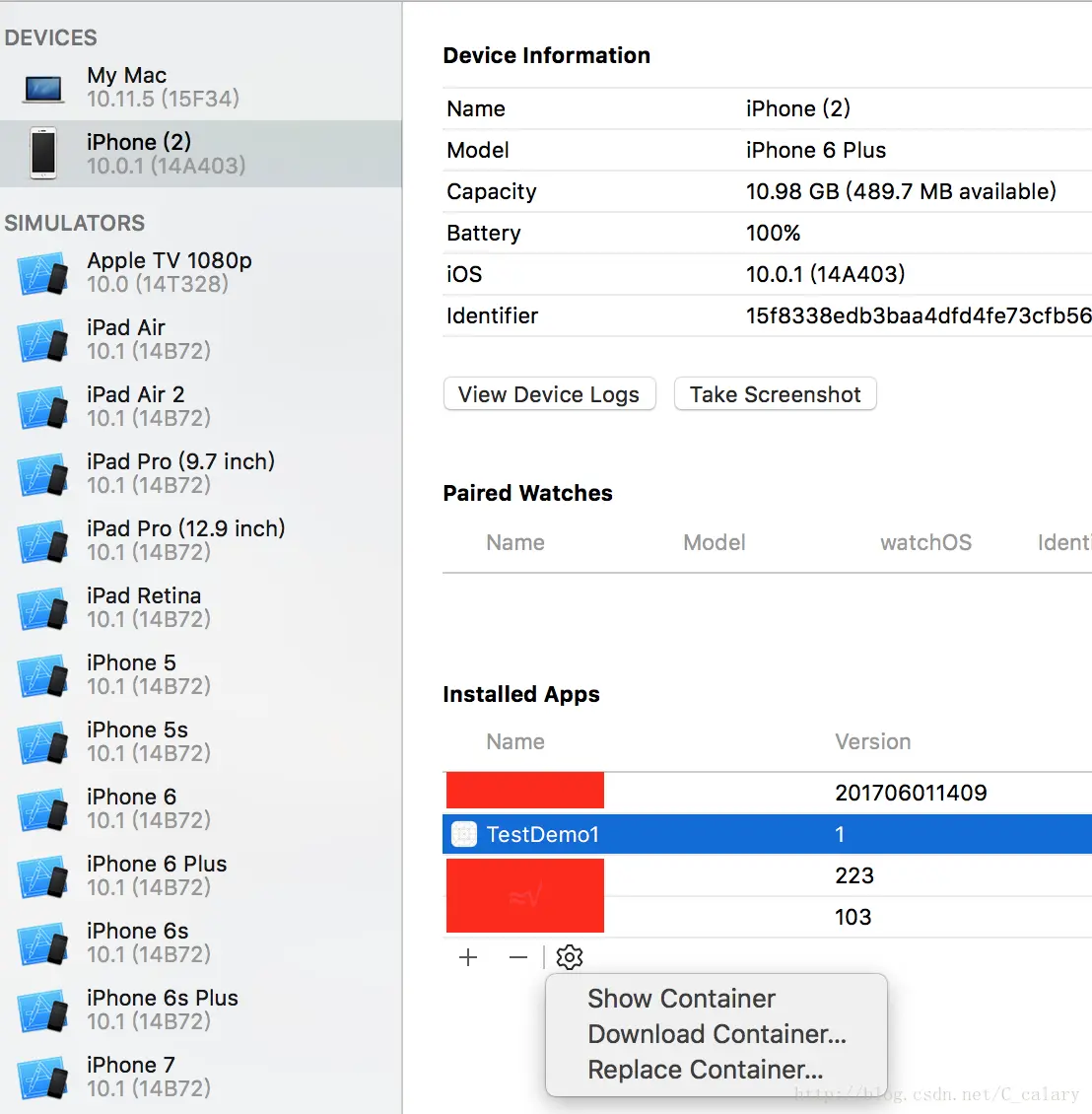The height and width of the screenshot is (1114, 1092).
Task: Open the gear actions menu
Action: 570,957
